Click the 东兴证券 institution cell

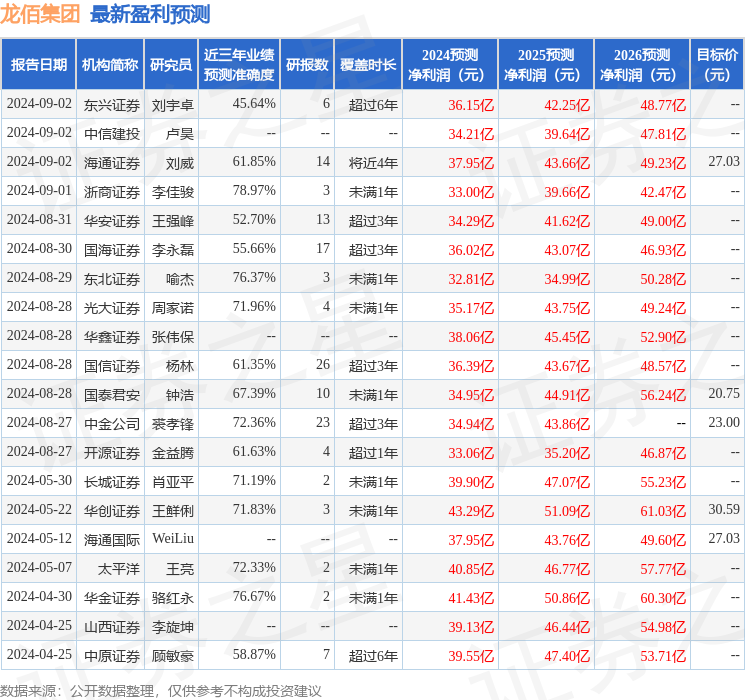[112, 105]
